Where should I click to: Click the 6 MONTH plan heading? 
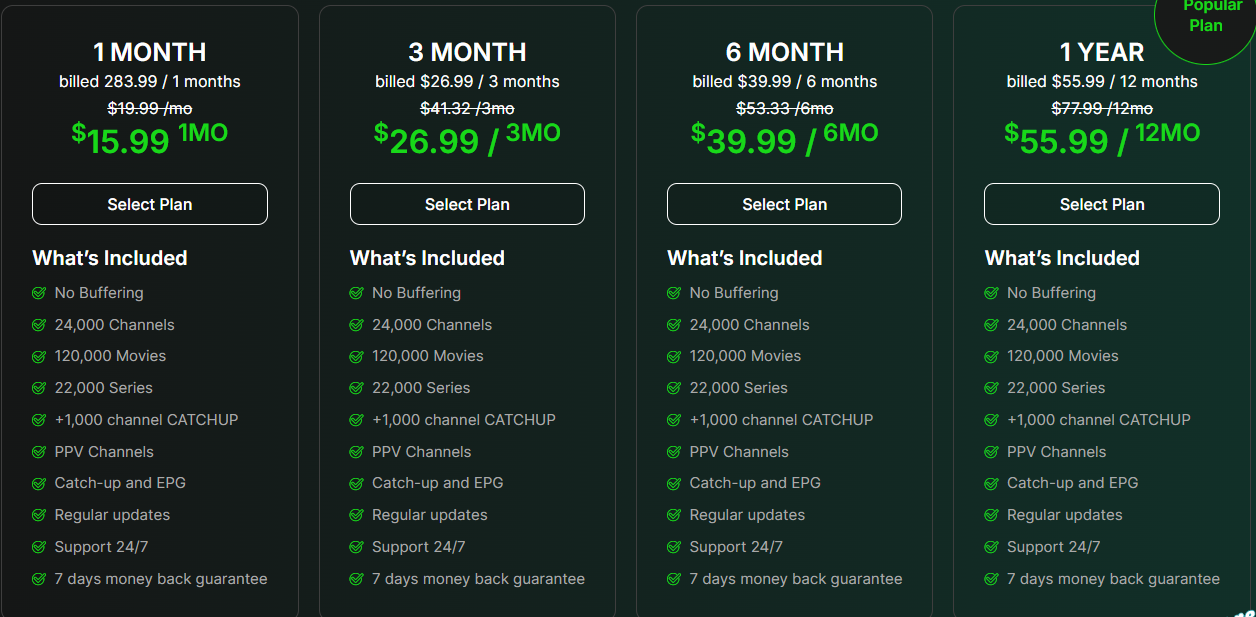click(x=784, y=52)
